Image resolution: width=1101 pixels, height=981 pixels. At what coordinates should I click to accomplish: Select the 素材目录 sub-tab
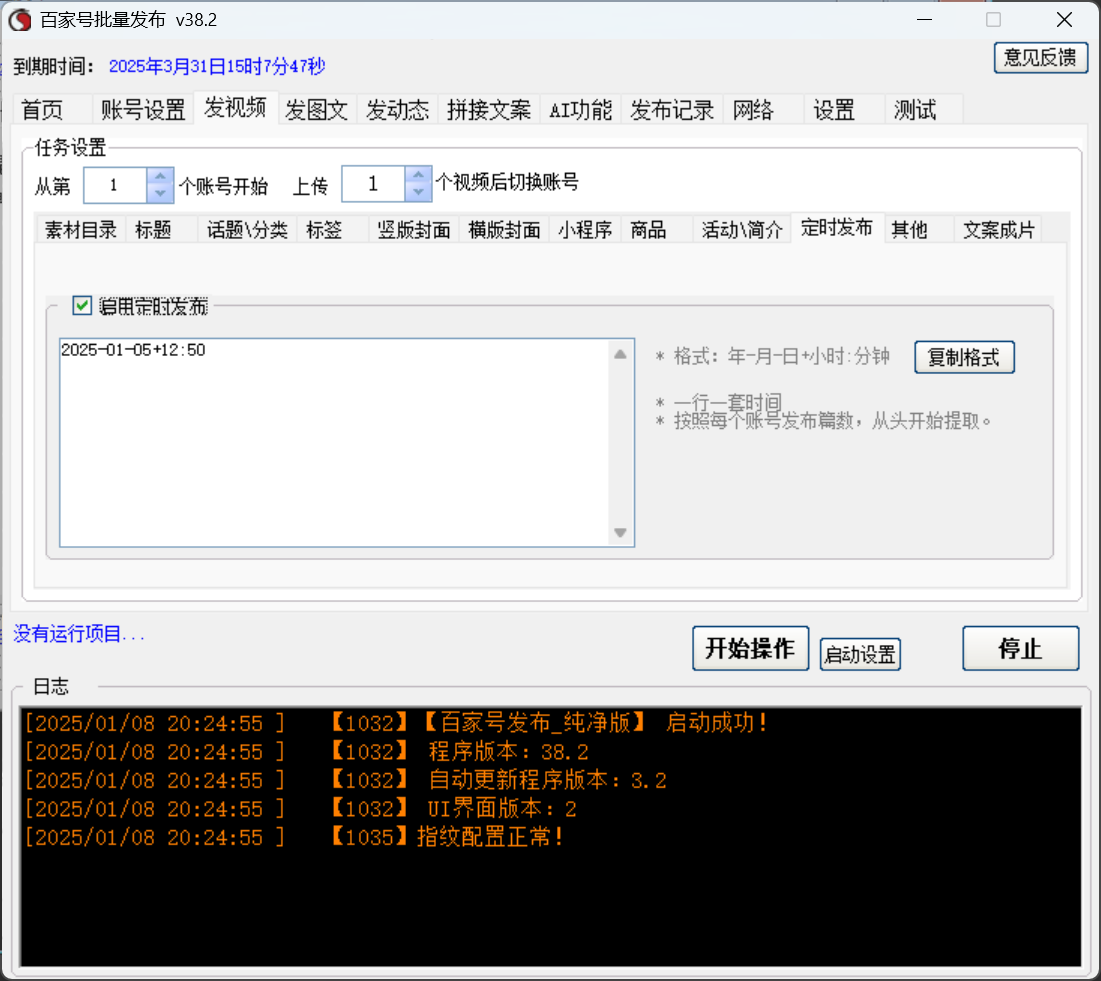[x=81, y=230]
